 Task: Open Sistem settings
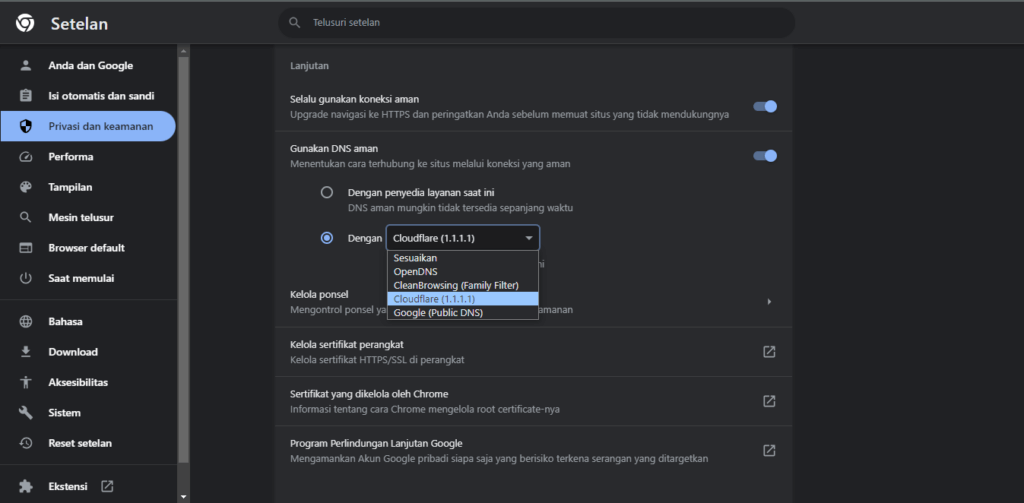pos(88,413)
